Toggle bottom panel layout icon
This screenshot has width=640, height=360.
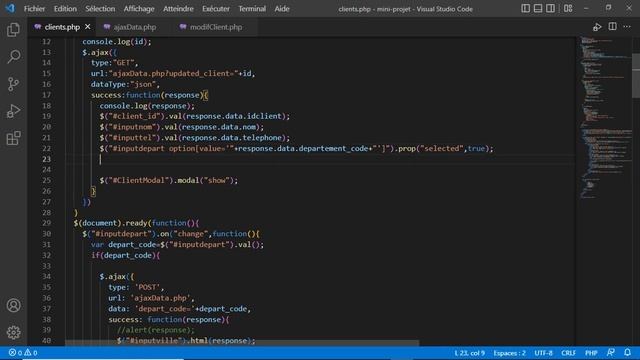point(538,9)
